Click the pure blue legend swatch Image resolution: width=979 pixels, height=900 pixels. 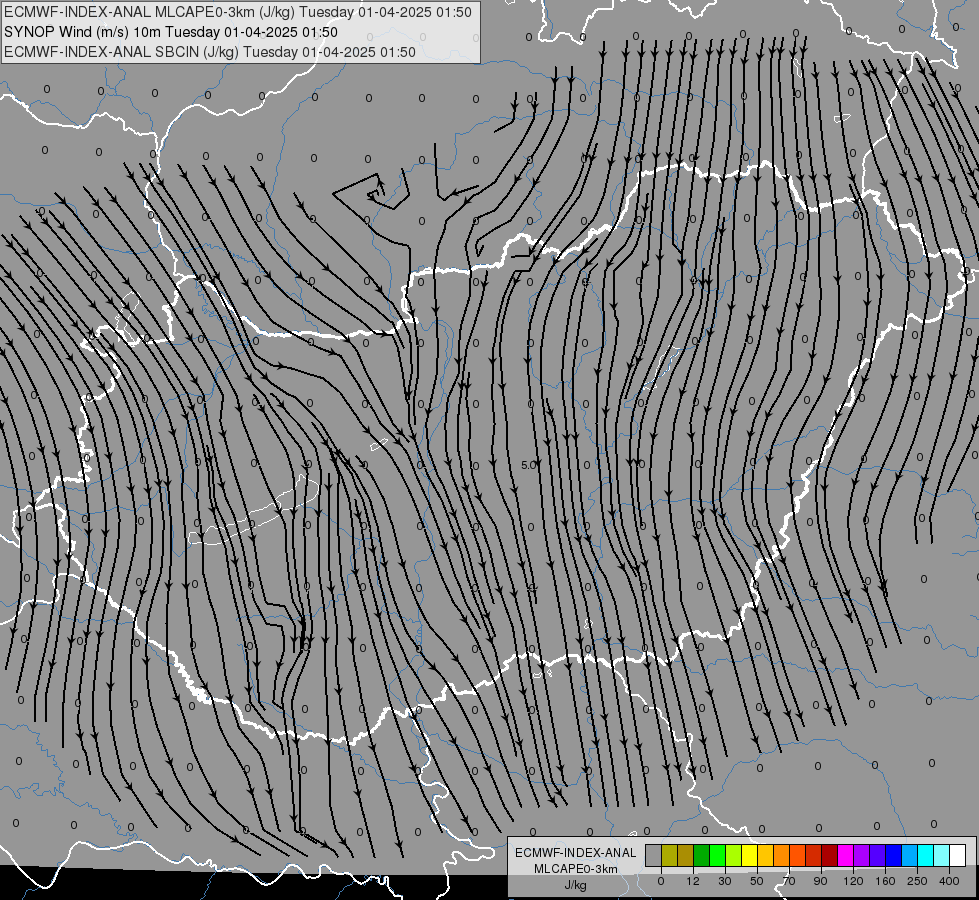tap(893, 856)
